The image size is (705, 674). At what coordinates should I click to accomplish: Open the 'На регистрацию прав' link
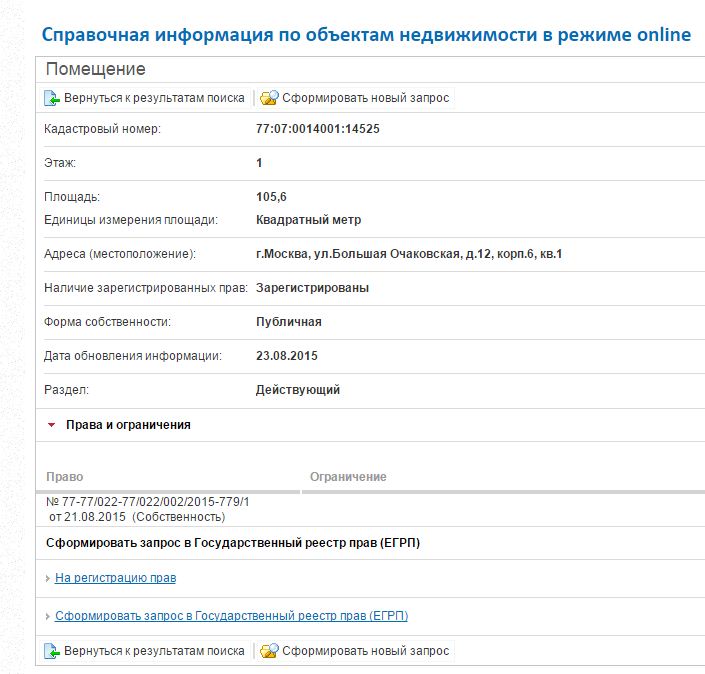pyautogui.click(x=115, y=578)
